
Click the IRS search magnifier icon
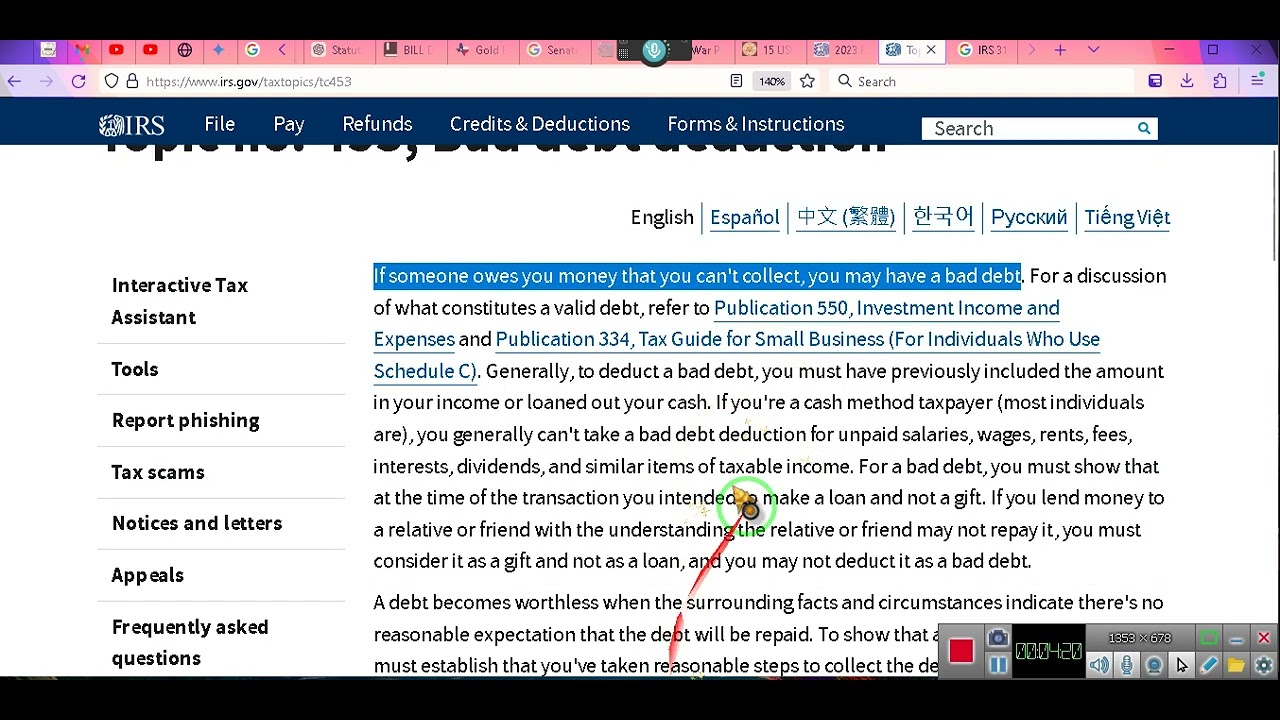[x=1144, y=128]
